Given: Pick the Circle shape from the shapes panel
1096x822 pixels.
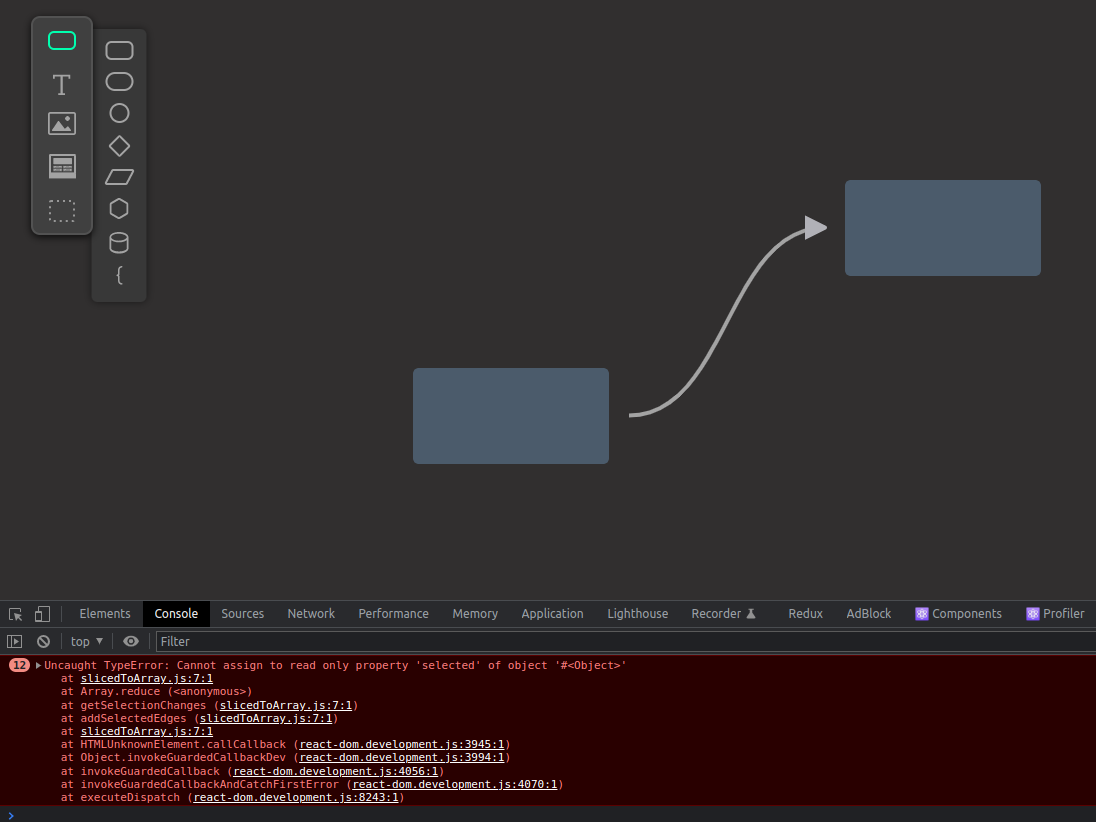Looking at the screenshot, I should tap(119, 113).
